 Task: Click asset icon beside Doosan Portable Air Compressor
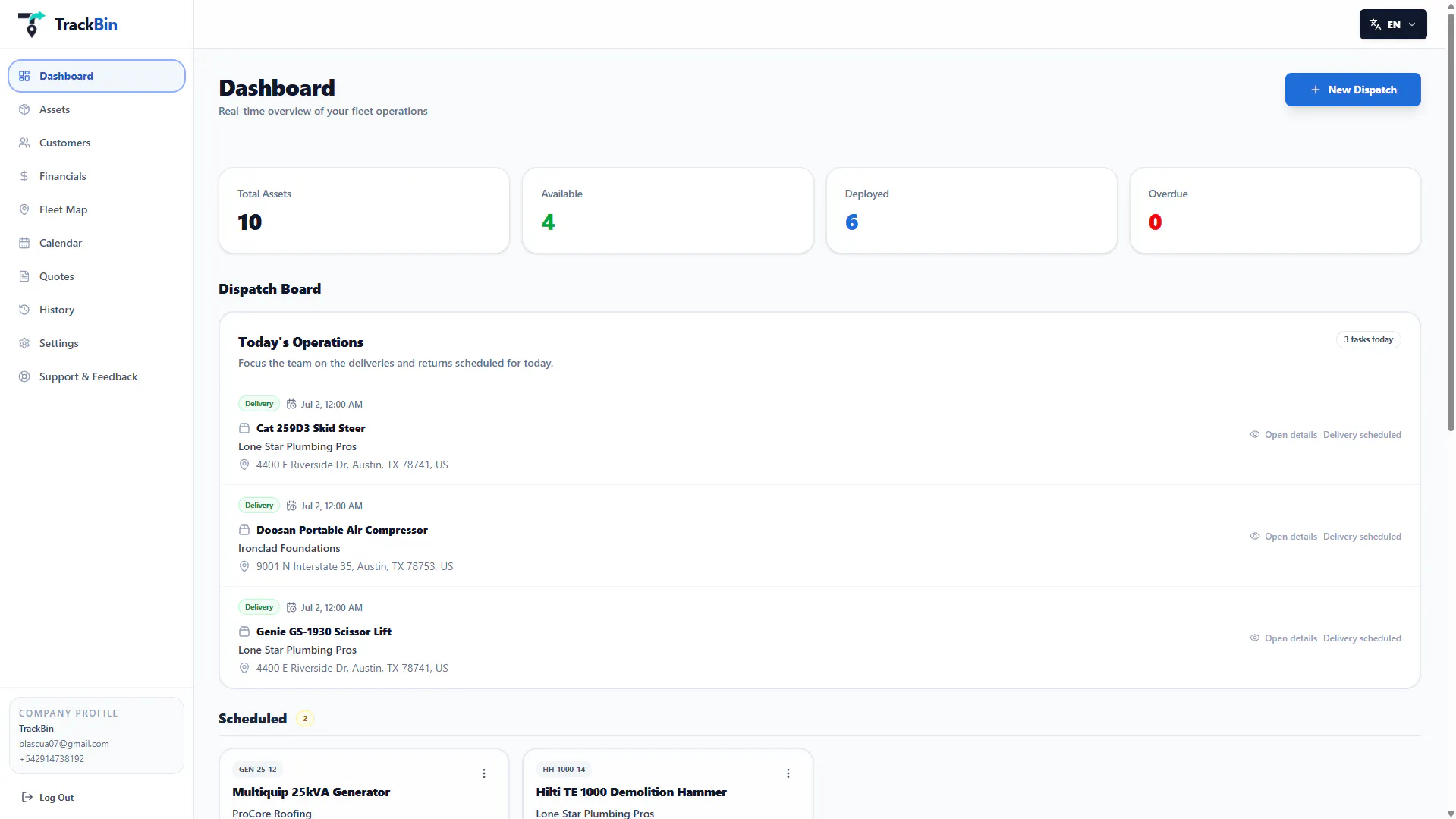(x=244, y=530)
